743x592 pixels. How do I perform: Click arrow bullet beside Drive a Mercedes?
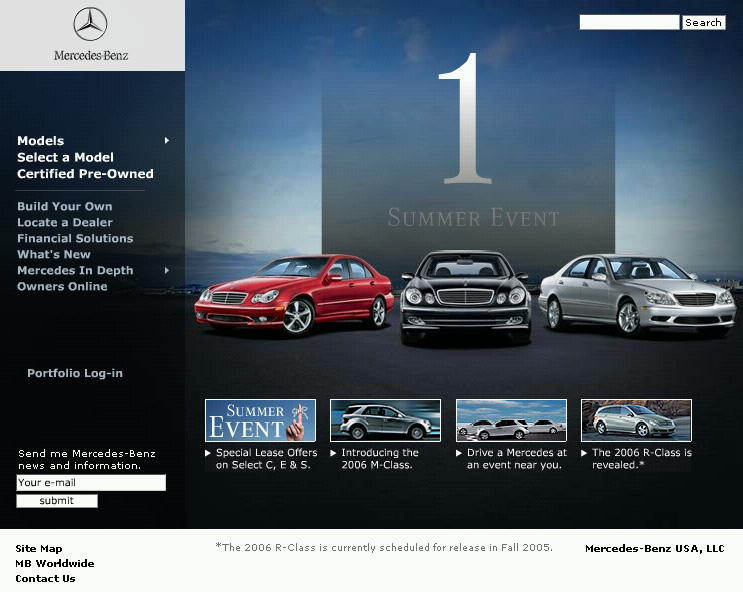click(459, 453)
